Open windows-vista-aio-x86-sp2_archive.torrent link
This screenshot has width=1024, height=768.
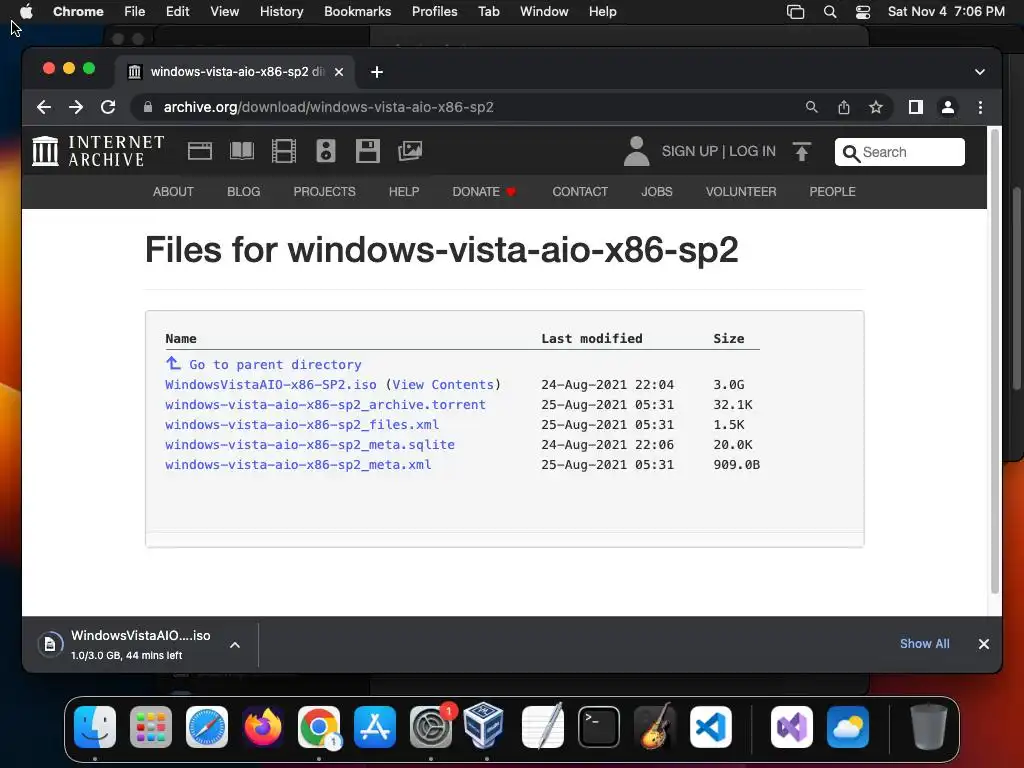325,405
